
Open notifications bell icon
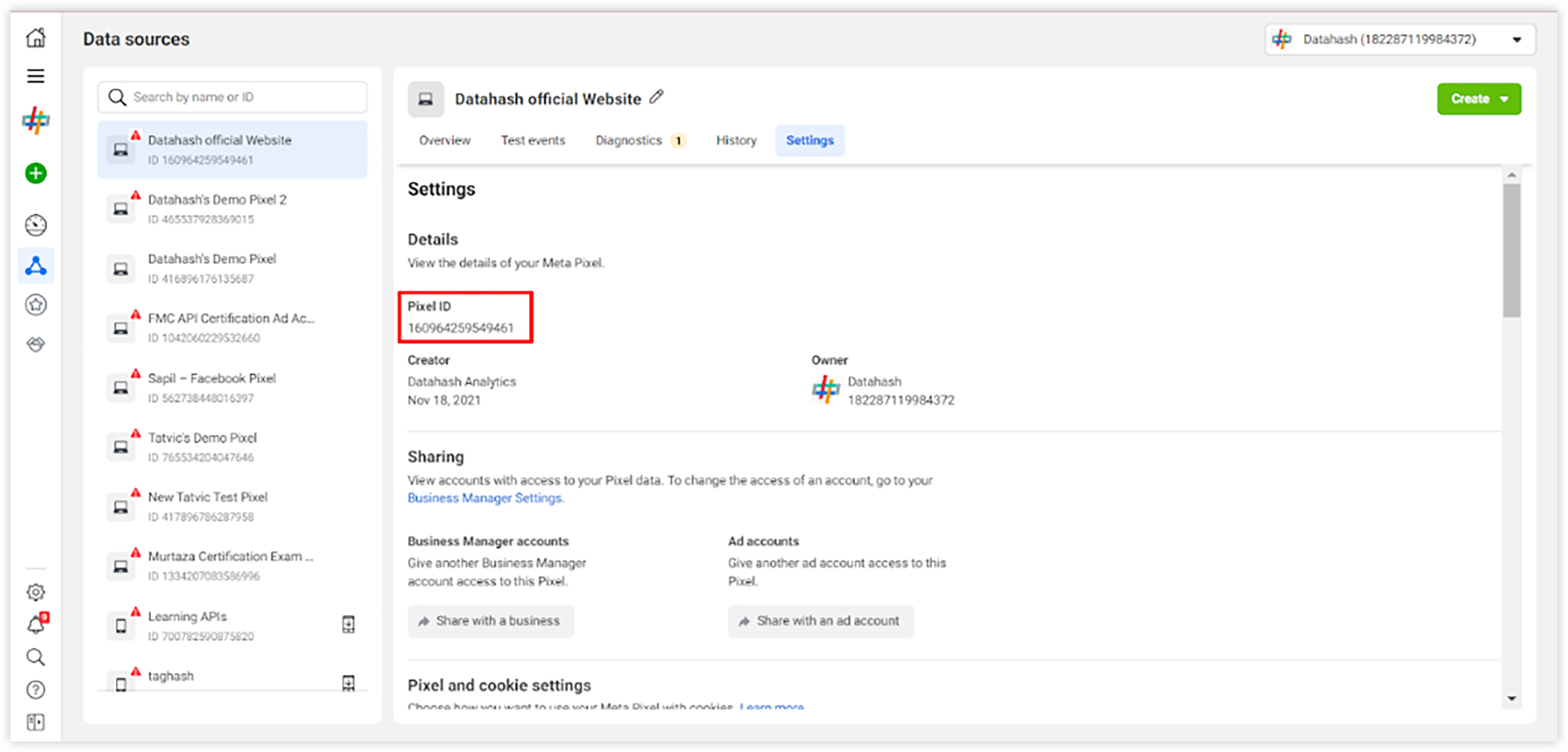click(x=36, y=624)
